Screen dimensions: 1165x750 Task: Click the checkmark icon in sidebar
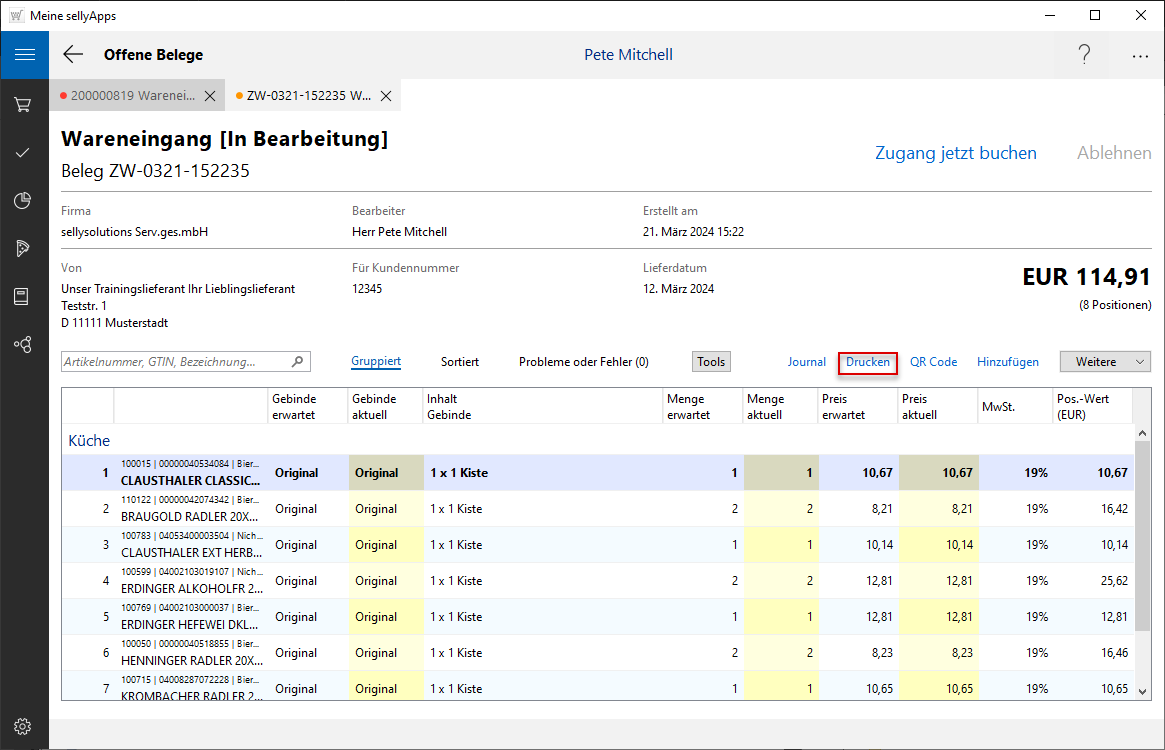pyautogui.click(x=24, y=153)
